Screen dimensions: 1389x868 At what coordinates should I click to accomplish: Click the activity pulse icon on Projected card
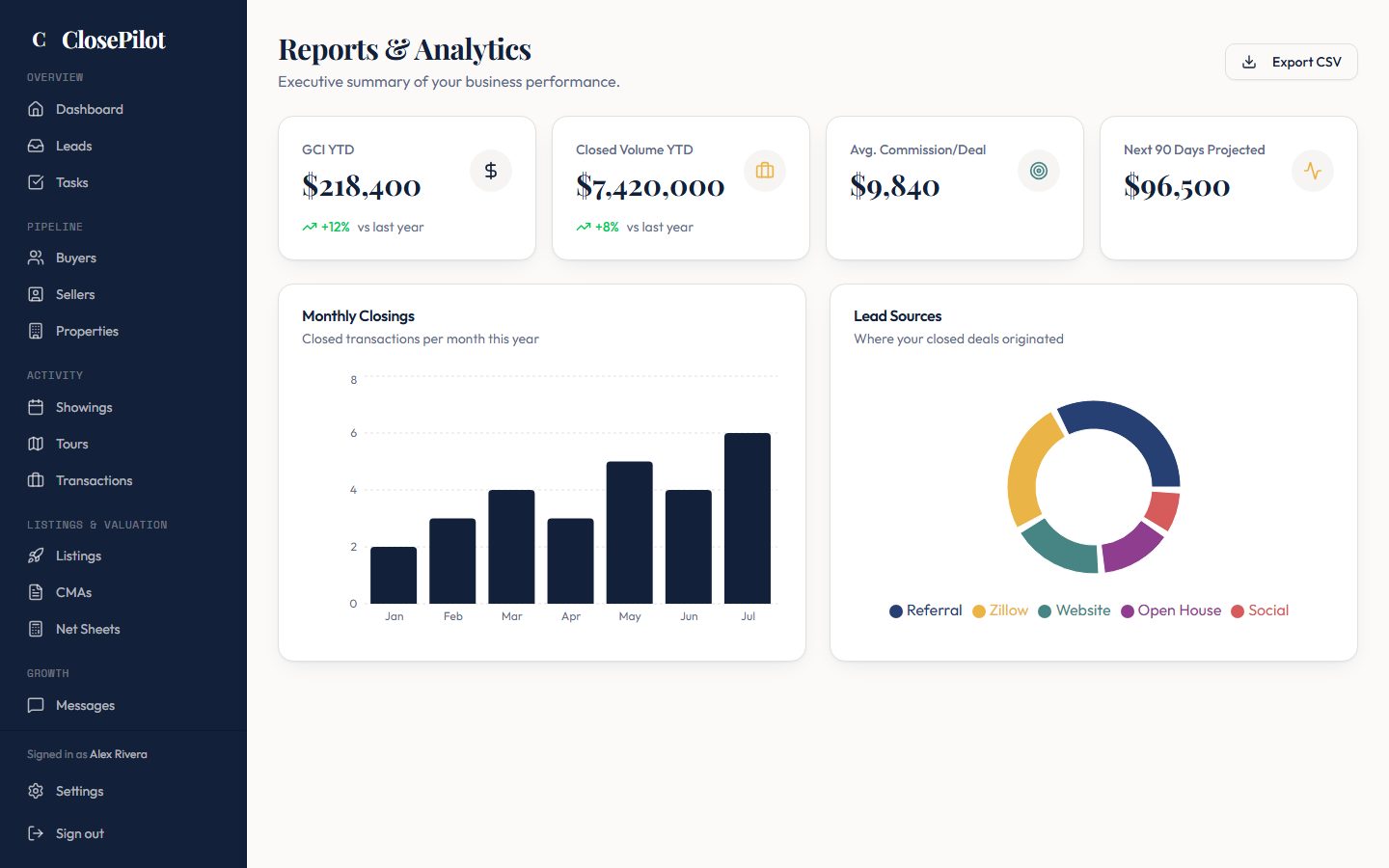pos(1313,171)
